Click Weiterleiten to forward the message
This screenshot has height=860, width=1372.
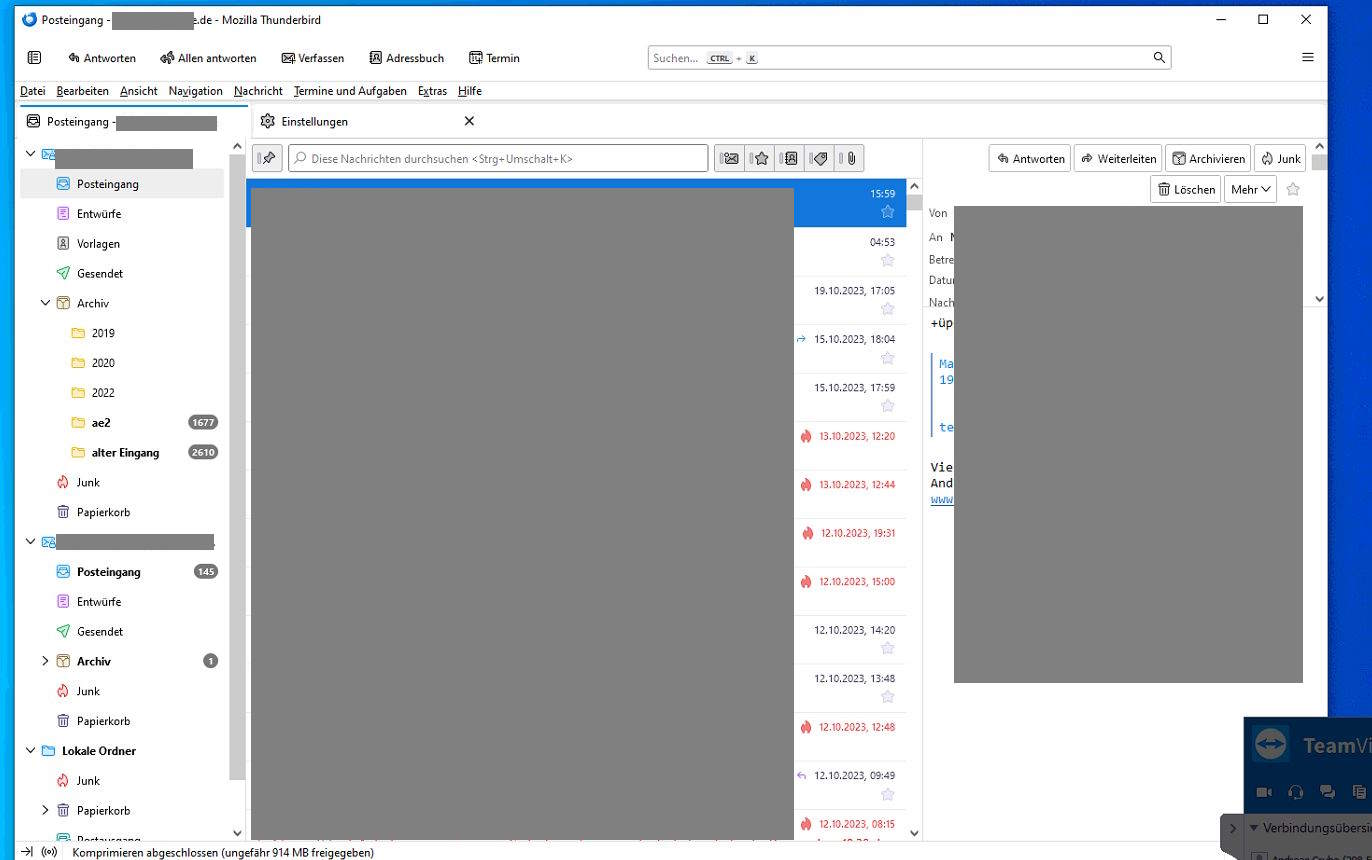coord(1118,158)
